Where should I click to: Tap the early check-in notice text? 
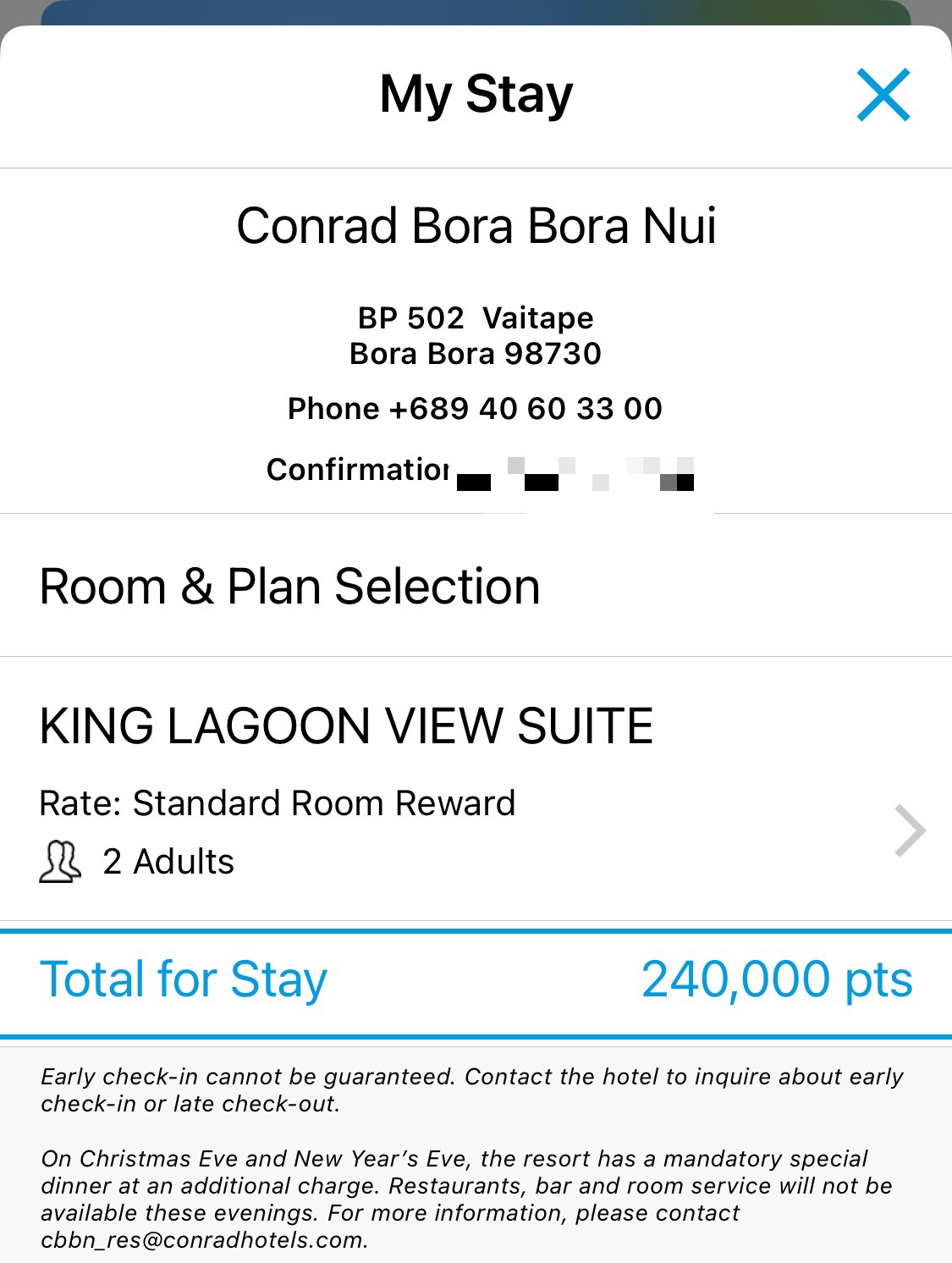[472, 1090]
